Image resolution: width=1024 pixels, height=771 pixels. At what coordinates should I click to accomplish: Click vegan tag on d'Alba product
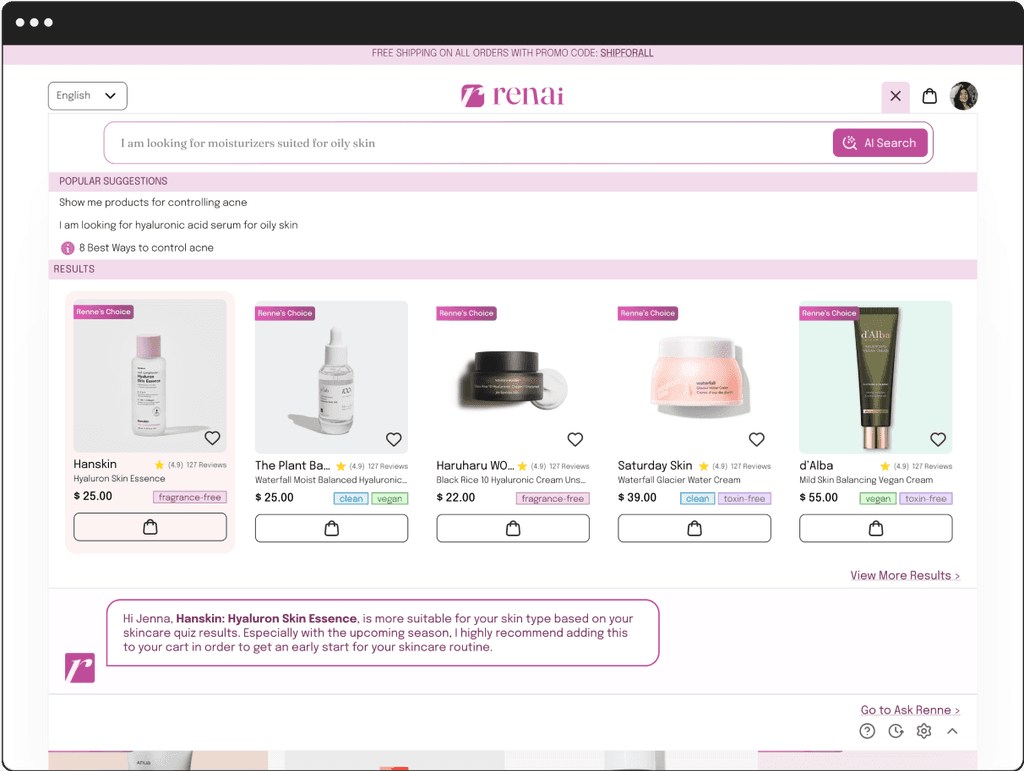(x=878, y=499)
